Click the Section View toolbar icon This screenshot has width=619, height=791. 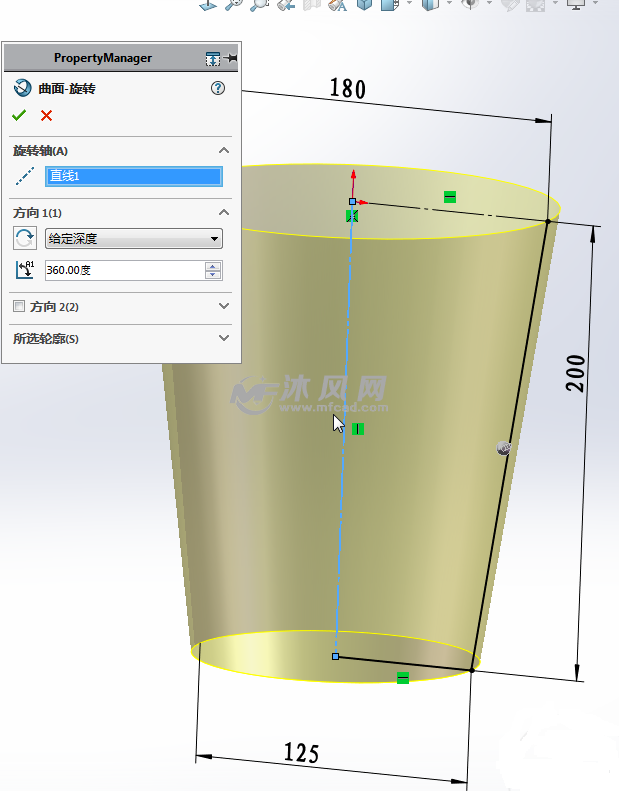[x=312, y=5]
